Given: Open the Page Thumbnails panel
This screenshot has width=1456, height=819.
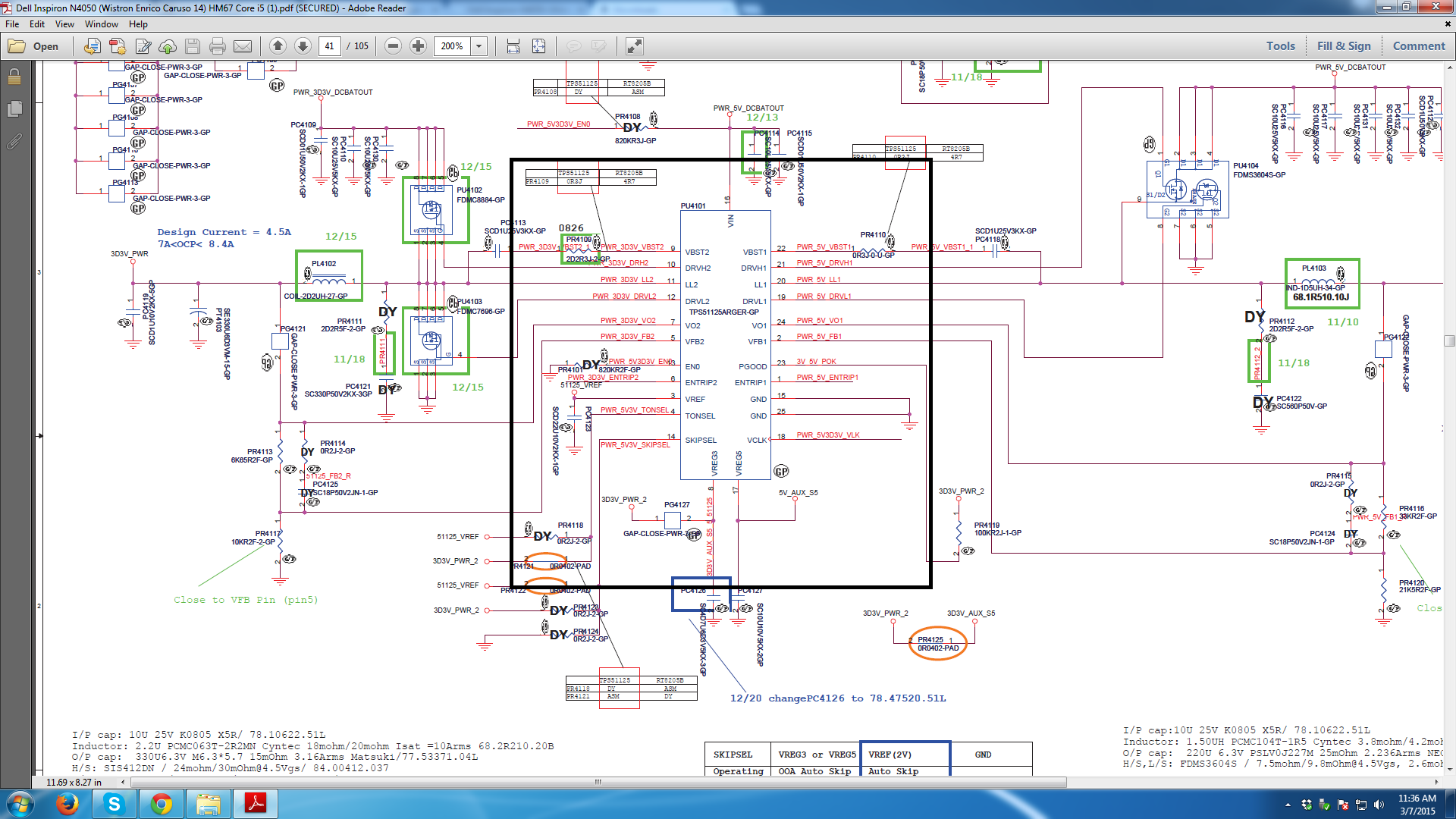Looking at the screenshot, I should point(14,109).
